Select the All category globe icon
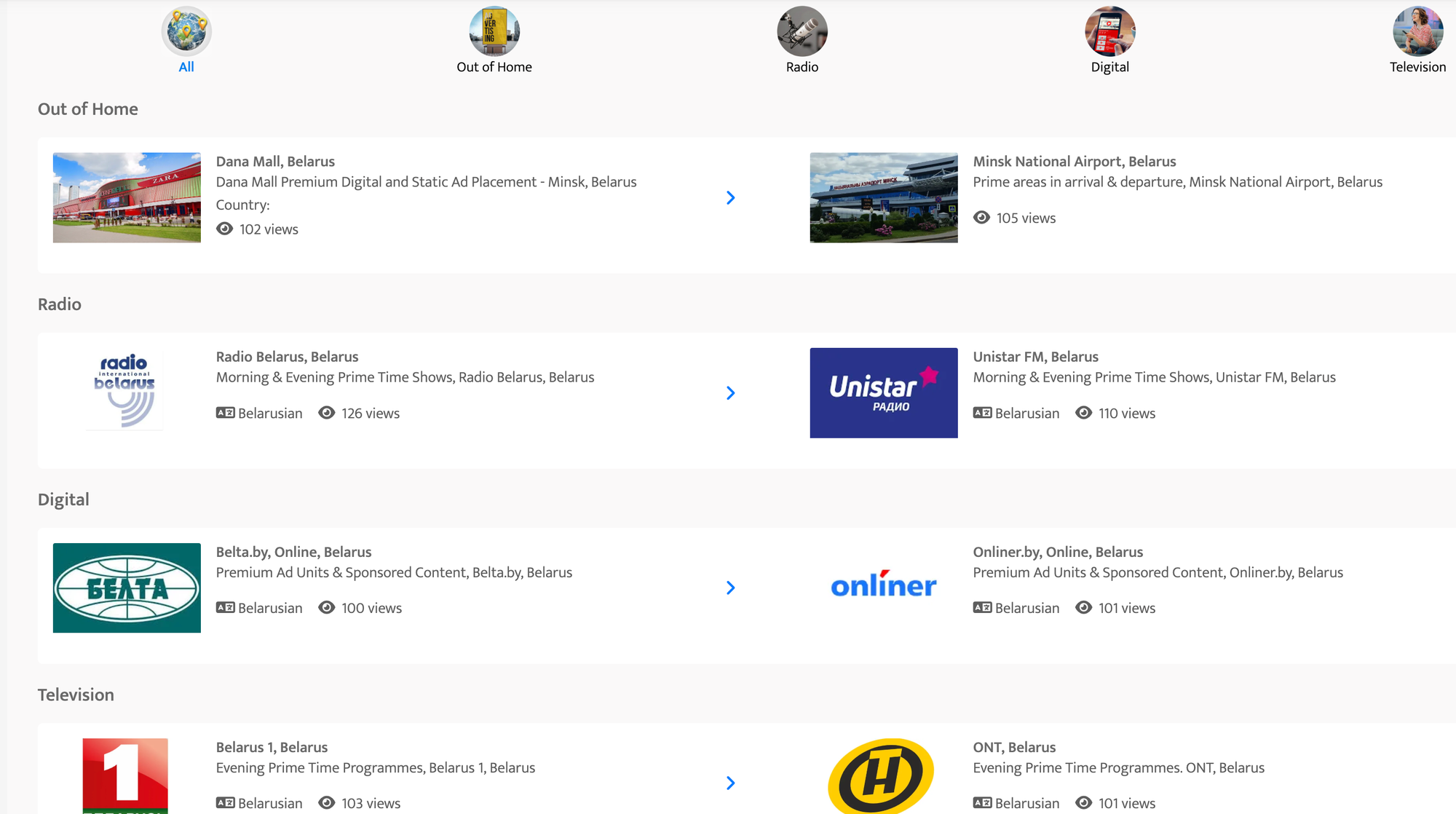Viewport: 1456px width, 814px height. (x=186, y=31)
